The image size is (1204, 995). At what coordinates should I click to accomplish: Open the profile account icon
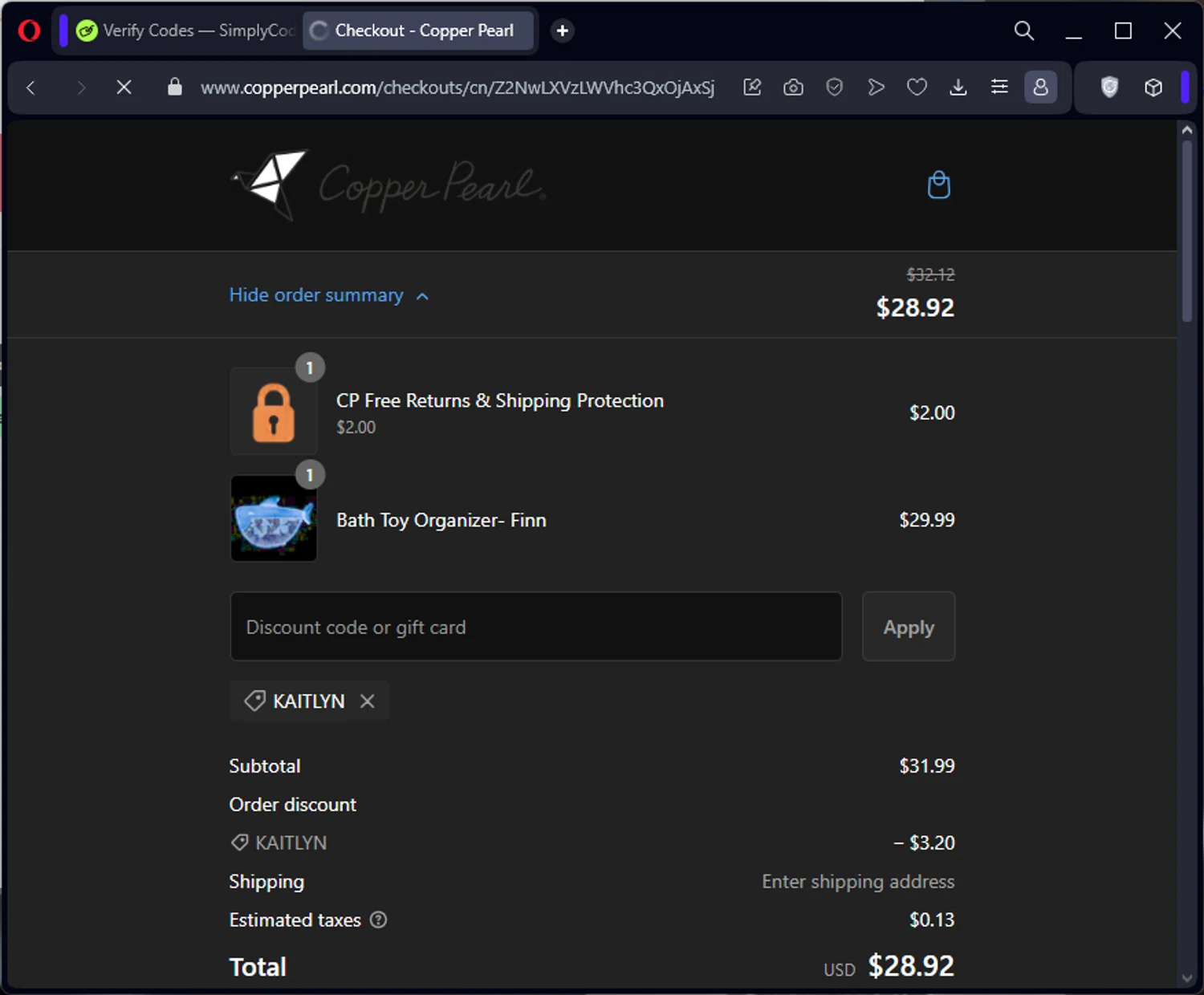pos(1040,87)
